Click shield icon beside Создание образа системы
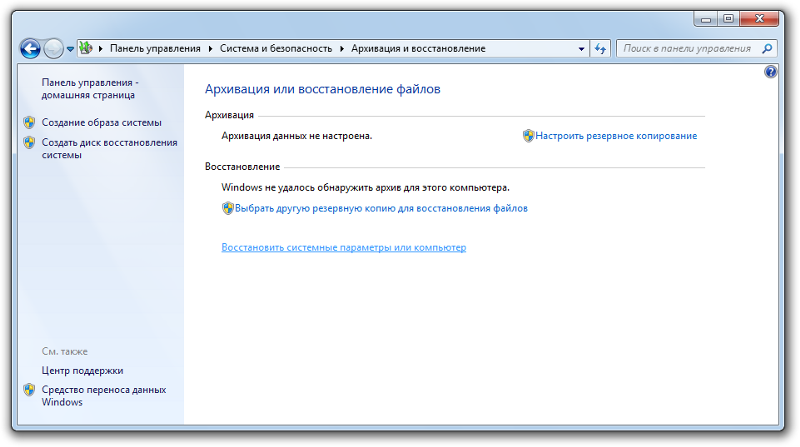Viewport: 800px width, 447px height. 29,122
